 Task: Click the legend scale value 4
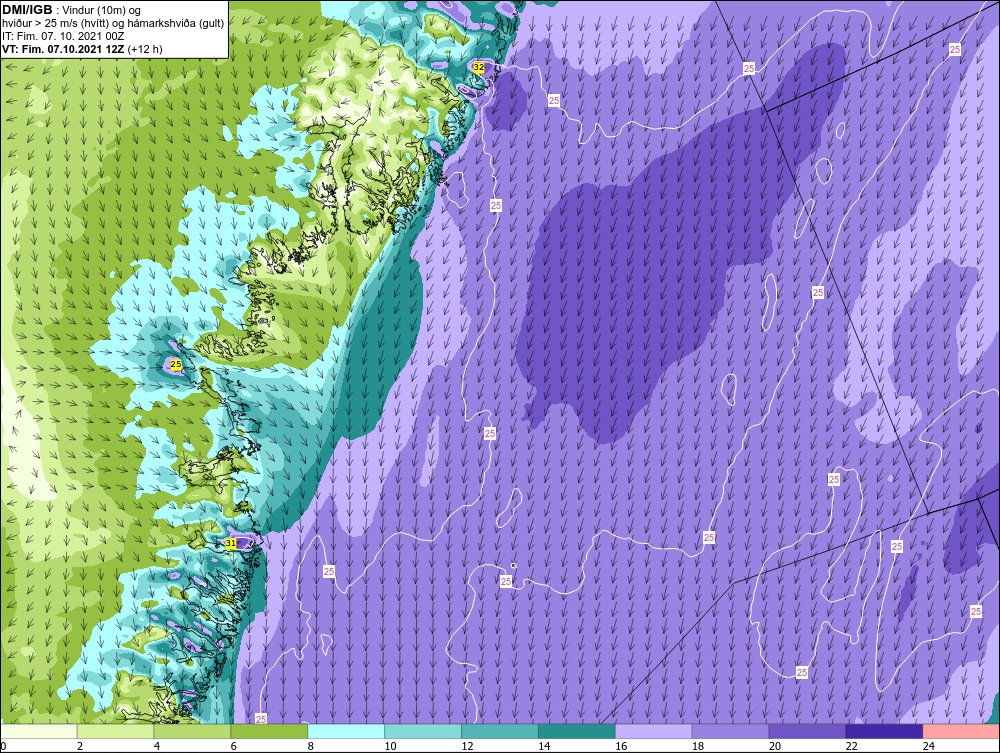[x=157, y=746]
